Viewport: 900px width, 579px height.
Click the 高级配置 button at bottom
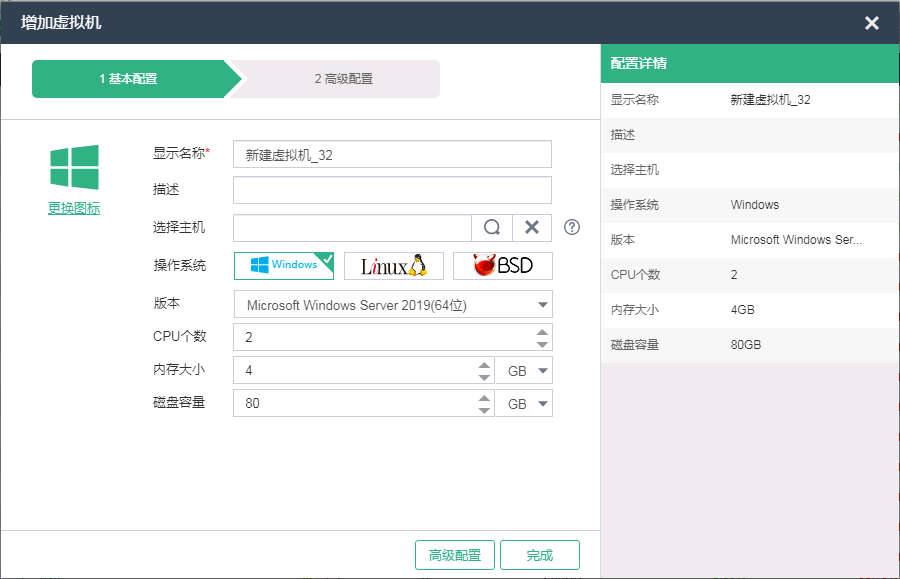click(455, 555)
